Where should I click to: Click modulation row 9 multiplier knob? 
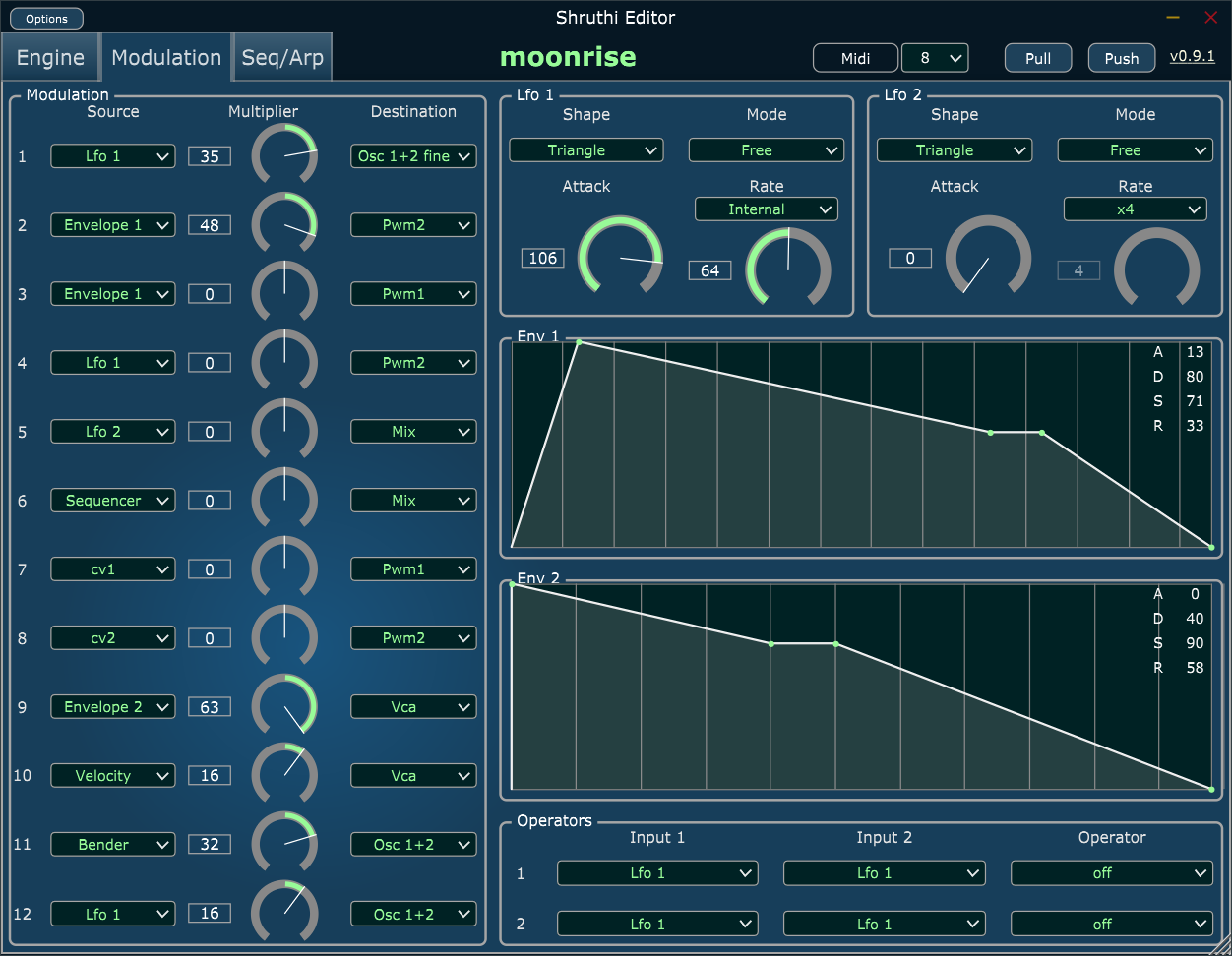pyautogui.click(x=284, y=707)
